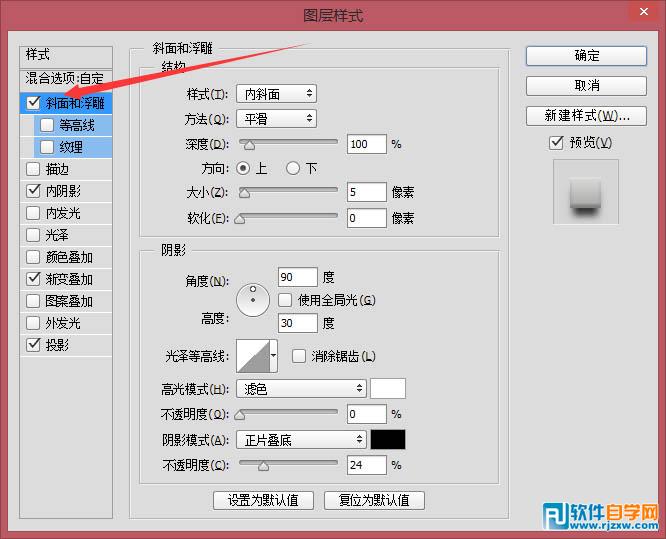The image size is (666, 539).
Task: Select the 下 direction radio button
Action: 293,168
